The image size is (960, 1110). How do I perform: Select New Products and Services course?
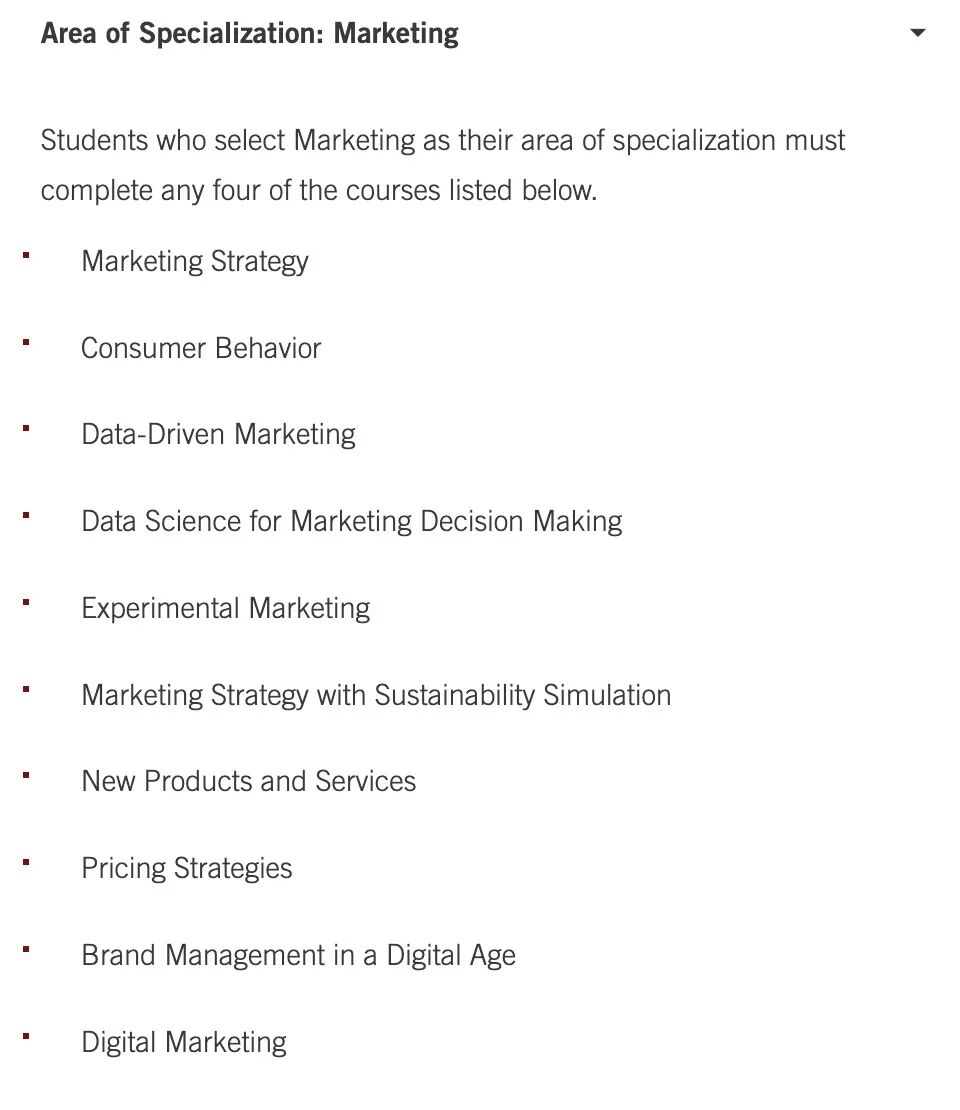click(x=248, y=782)
